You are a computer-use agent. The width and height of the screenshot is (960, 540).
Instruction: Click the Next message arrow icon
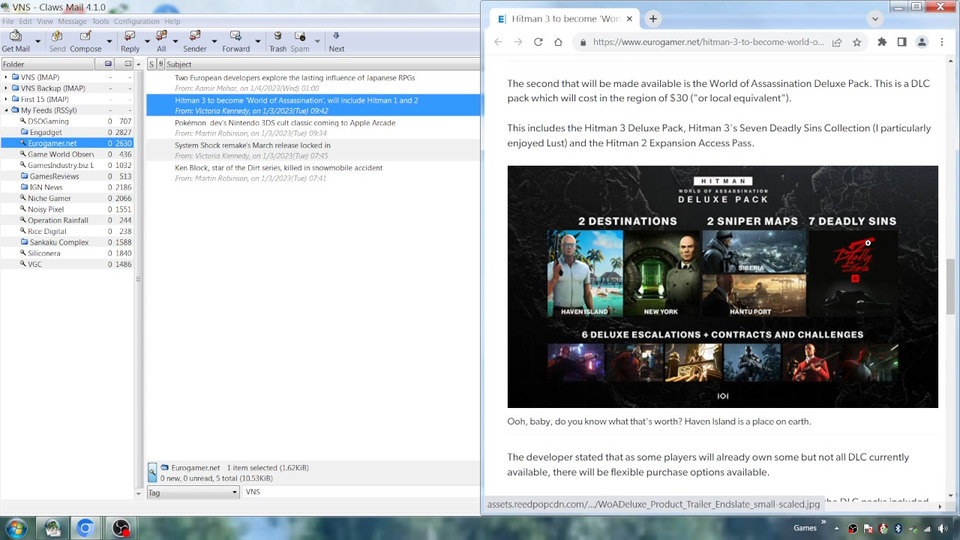click(x=336, y=37)
